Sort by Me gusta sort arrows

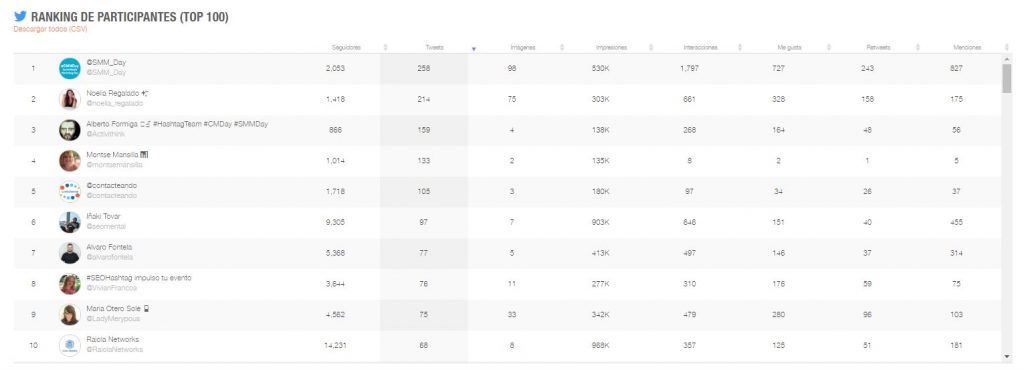coord(829,48)
